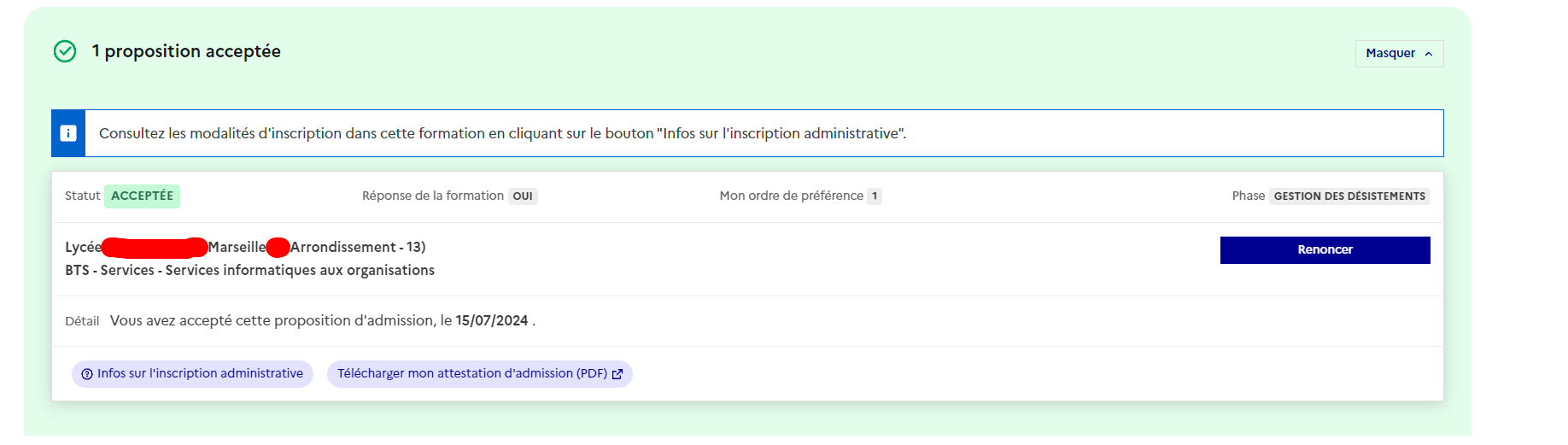Screen dimensions: 1568x445
Task: Click the "1 proposition acceptée" heading
Action: tap(186, 51)
